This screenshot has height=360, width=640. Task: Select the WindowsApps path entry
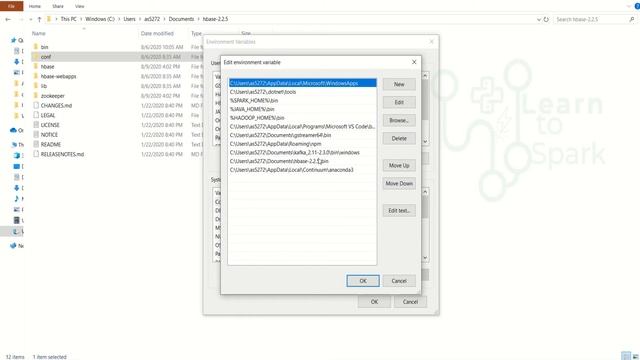(x=302, y=83)
